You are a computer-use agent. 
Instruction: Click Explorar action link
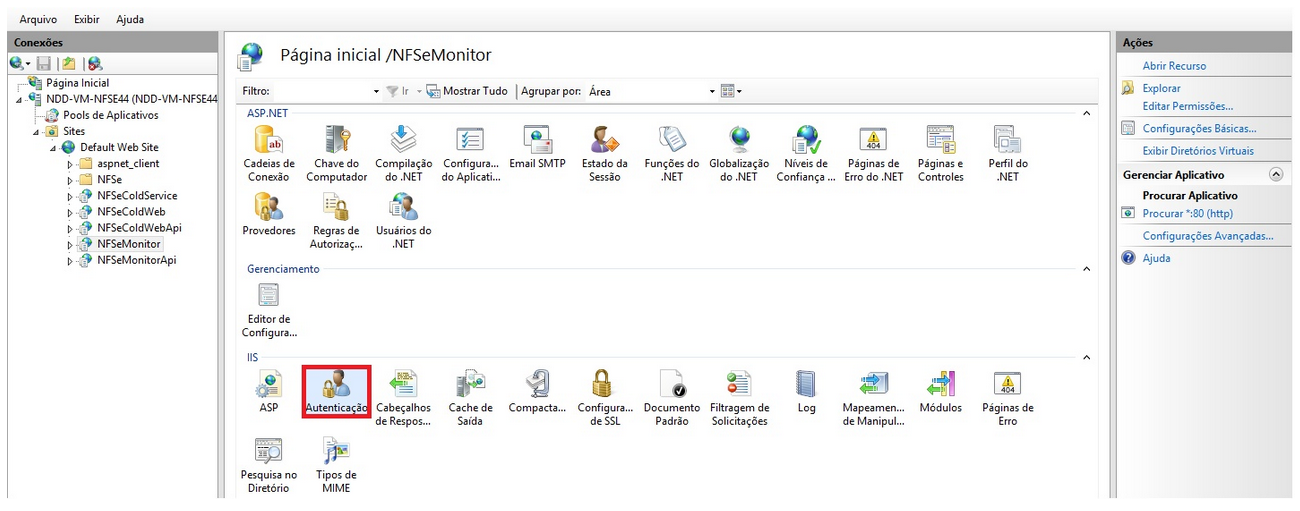(x=1161, y=88)
